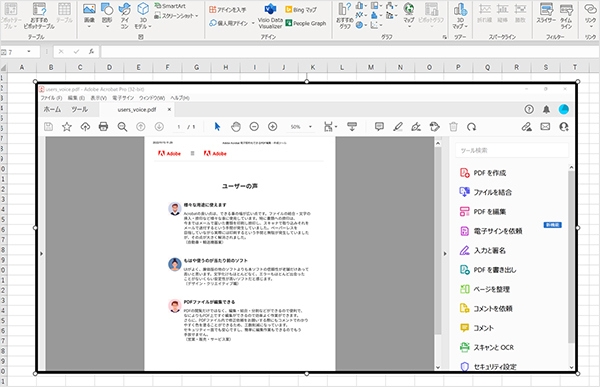Switch to the ツール tab in Acrobat

tap(80, 109)
